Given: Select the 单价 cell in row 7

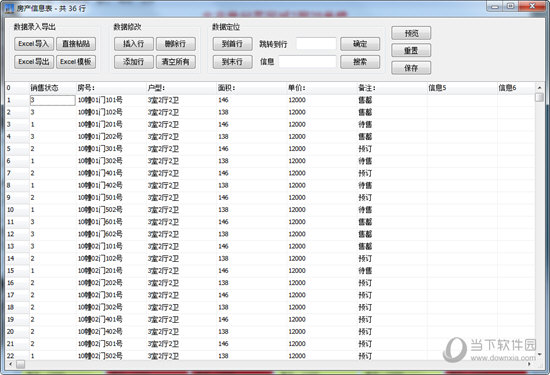Looking at the screenshot, I should point(322,173).
